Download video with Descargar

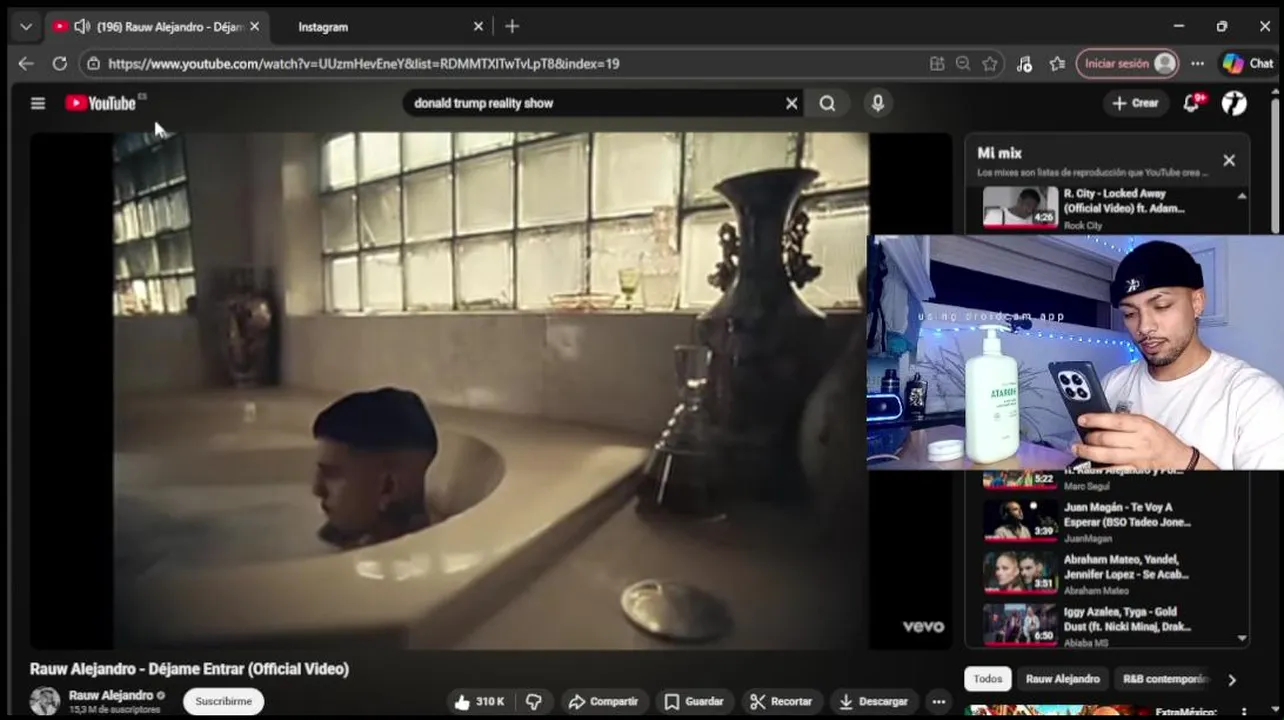coord(874,702)
